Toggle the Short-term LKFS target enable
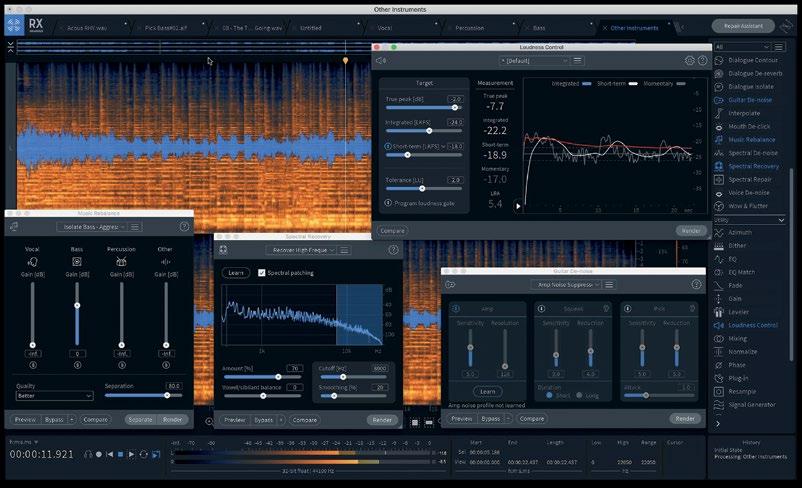 tap(388, 146)
